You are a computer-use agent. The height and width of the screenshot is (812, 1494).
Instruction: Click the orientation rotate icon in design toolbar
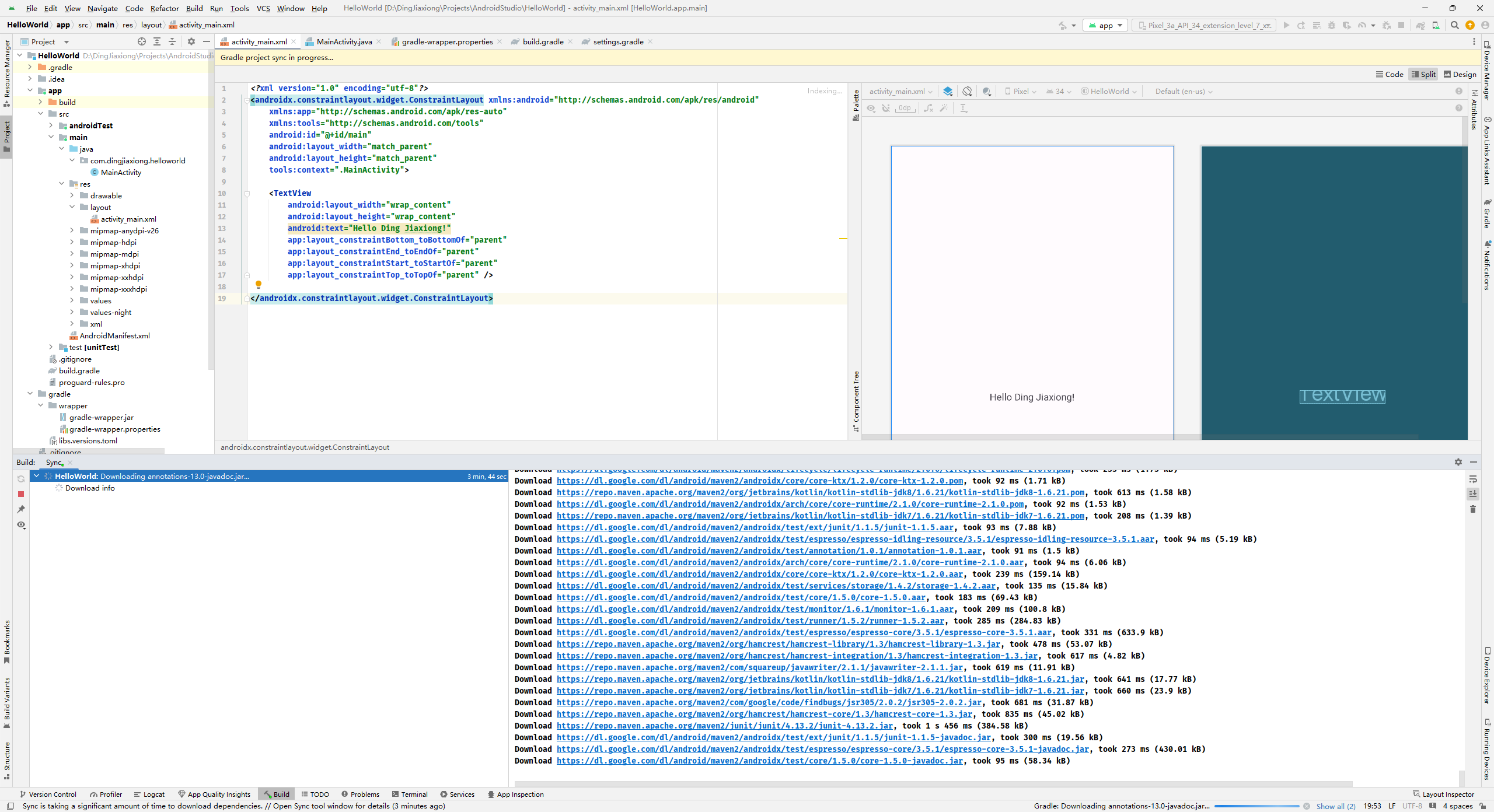pos(968,92)
